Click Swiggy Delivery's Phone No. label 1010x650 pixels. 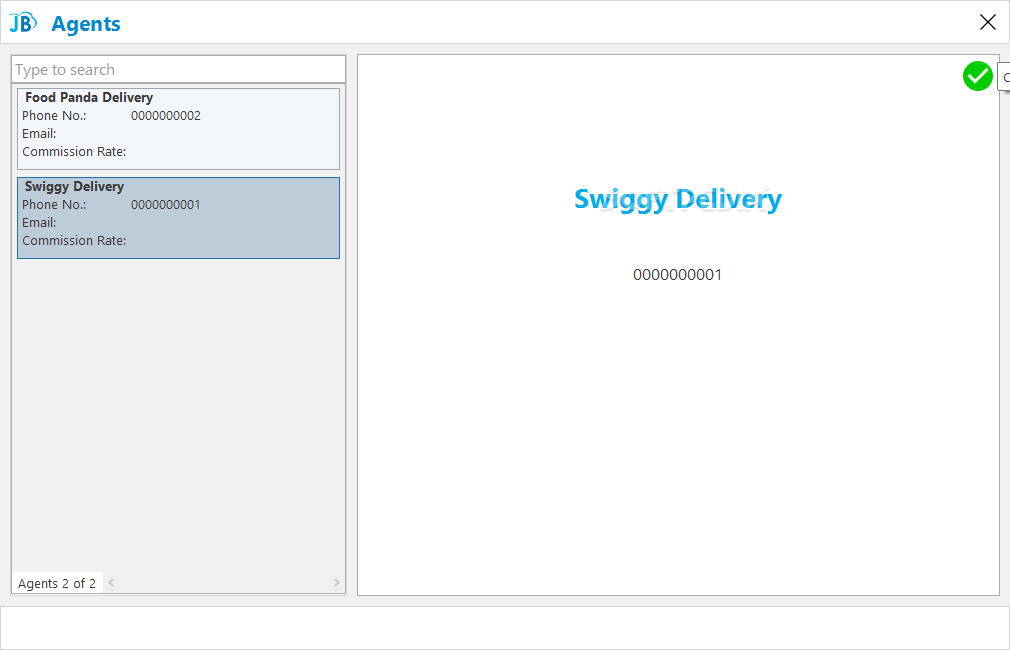tap(54, 205)
